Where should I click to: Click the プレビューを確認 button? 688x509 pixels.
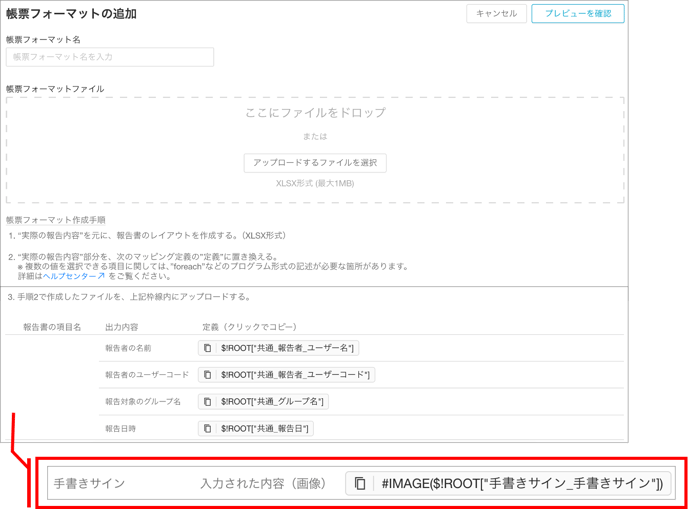[578, 14]
